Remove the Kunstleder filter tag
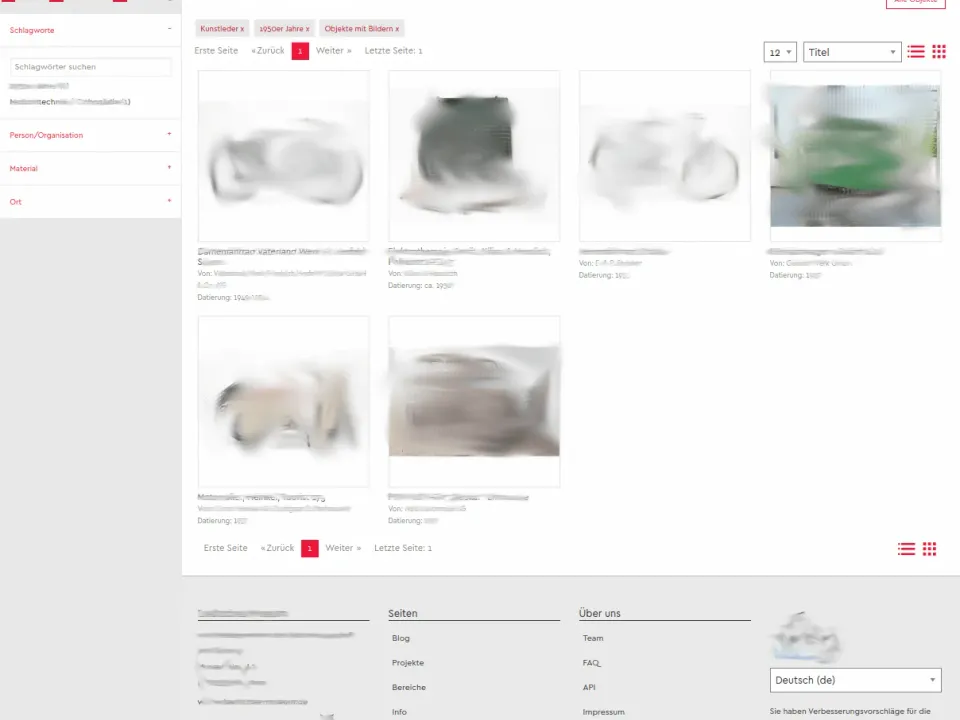 (x=239, y=28)
